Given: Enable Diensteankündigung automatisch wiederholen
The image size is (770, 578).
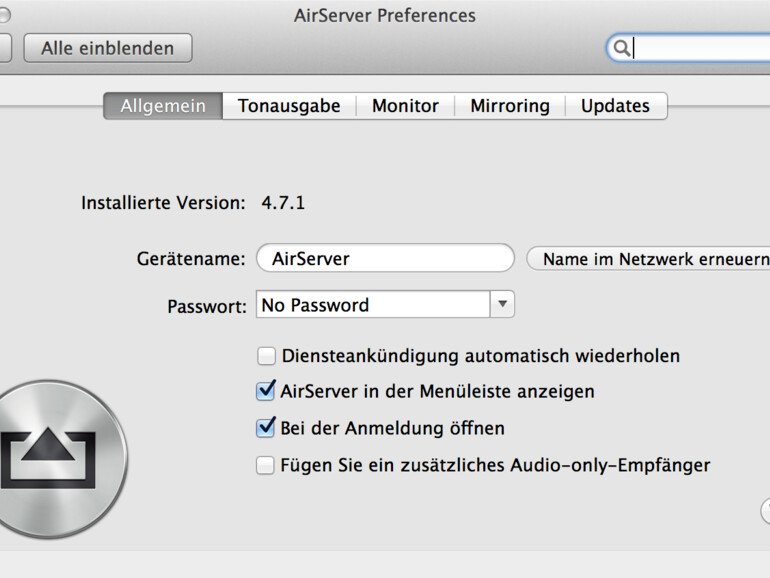Looking at the screenshot, I should 266,356.
